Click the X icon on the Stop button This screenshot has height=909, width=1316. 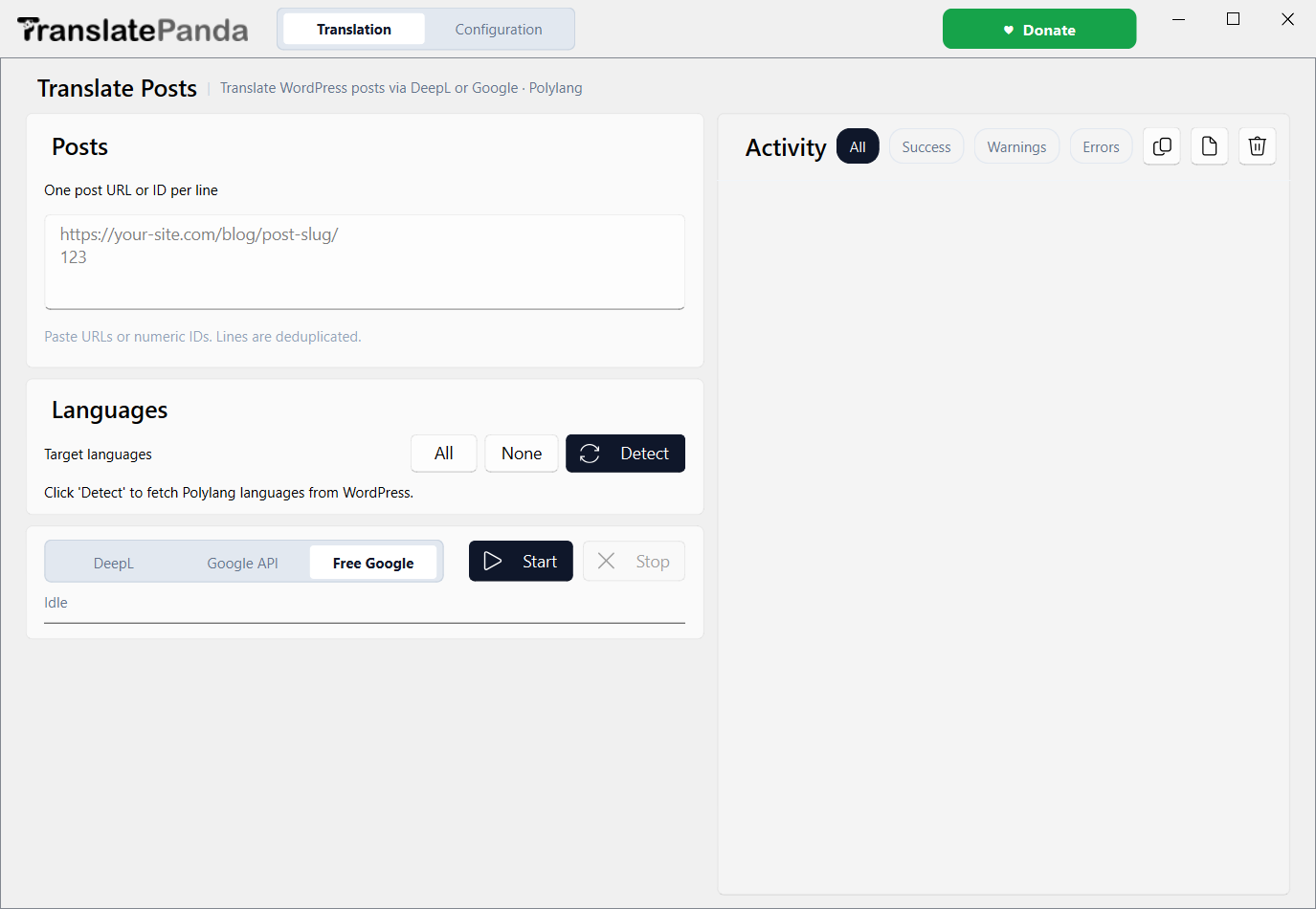[x=606, y=561]
